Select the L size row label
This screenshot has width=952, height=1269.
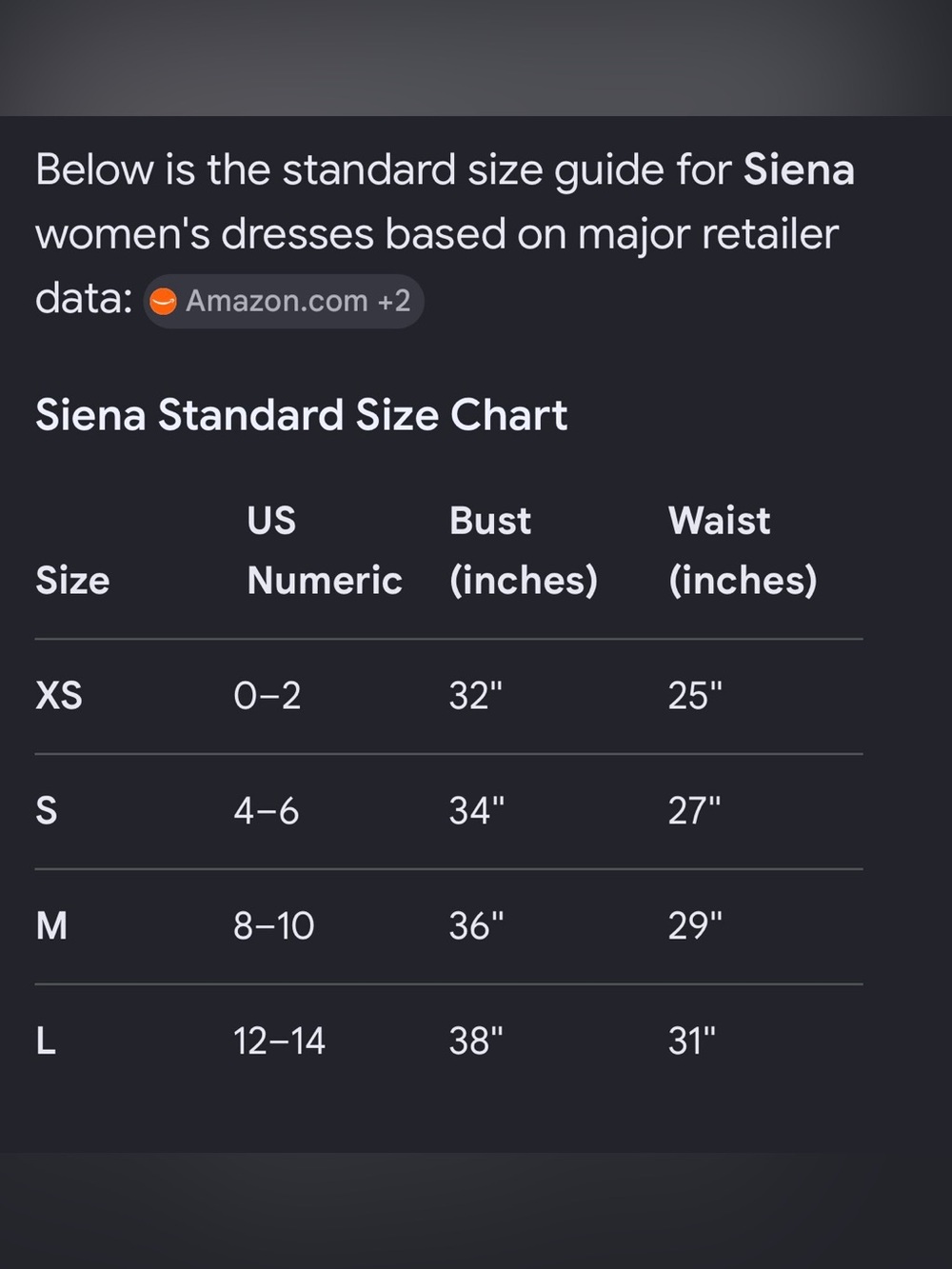click(x=46, y=1041)
